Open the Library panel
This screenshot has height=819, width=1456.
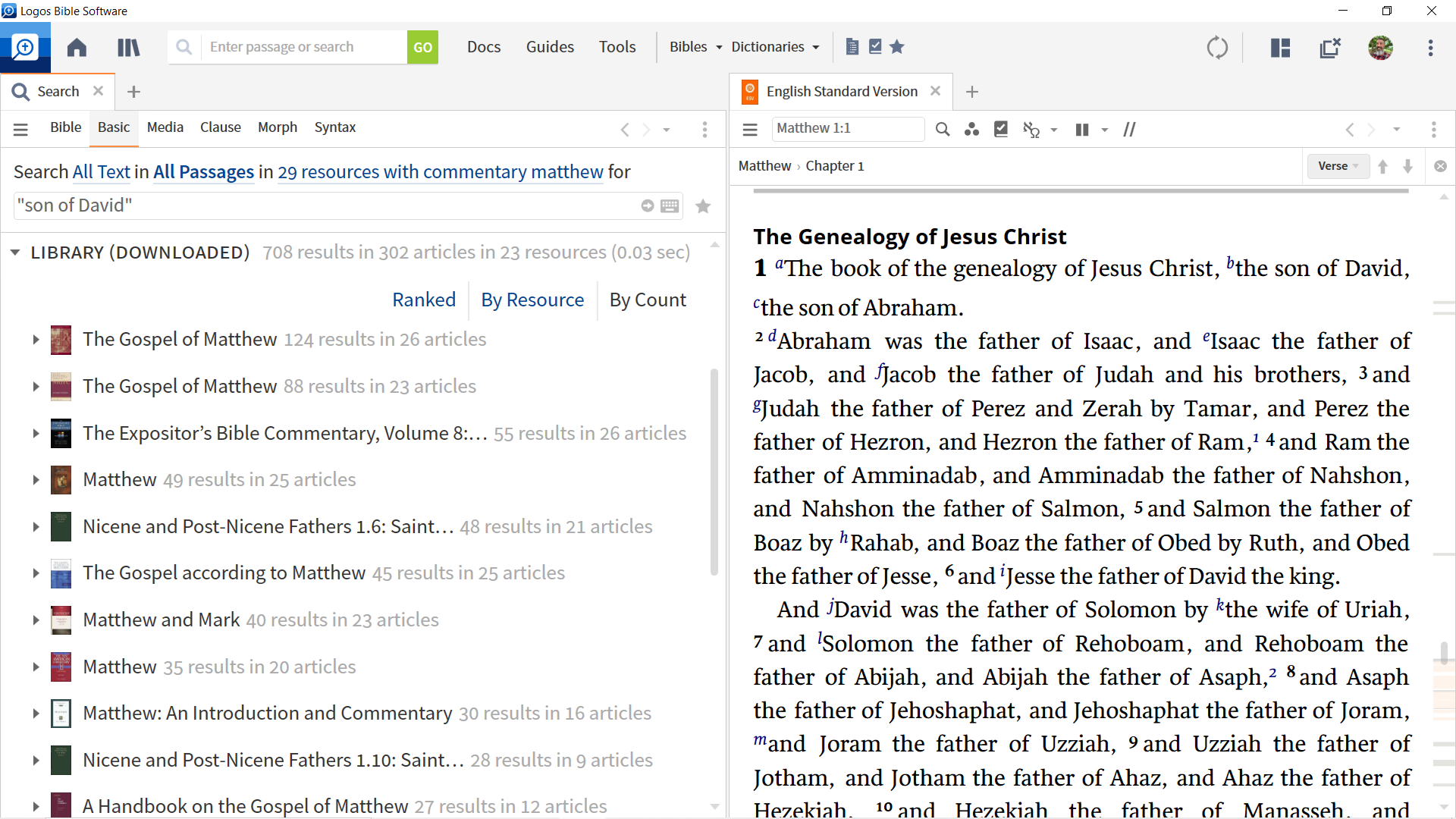(x=129, y=47)
